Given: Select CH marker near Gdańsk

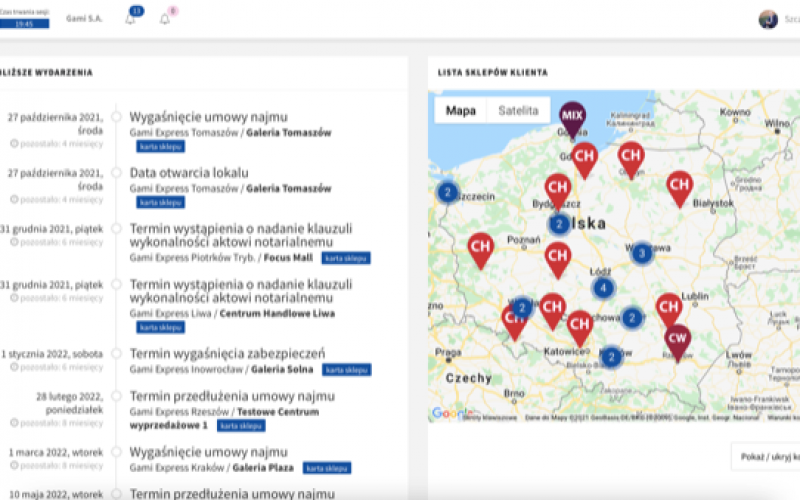Looking at the screenshot, I should coord(585,160).
